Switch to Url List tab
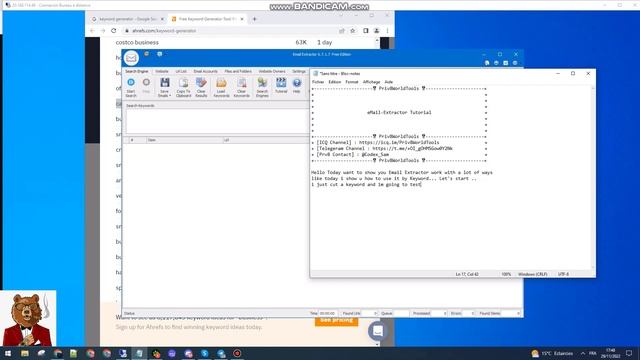The height and width of the screenshot is (360, 640). pyautogui.click(x=181, y=71)
